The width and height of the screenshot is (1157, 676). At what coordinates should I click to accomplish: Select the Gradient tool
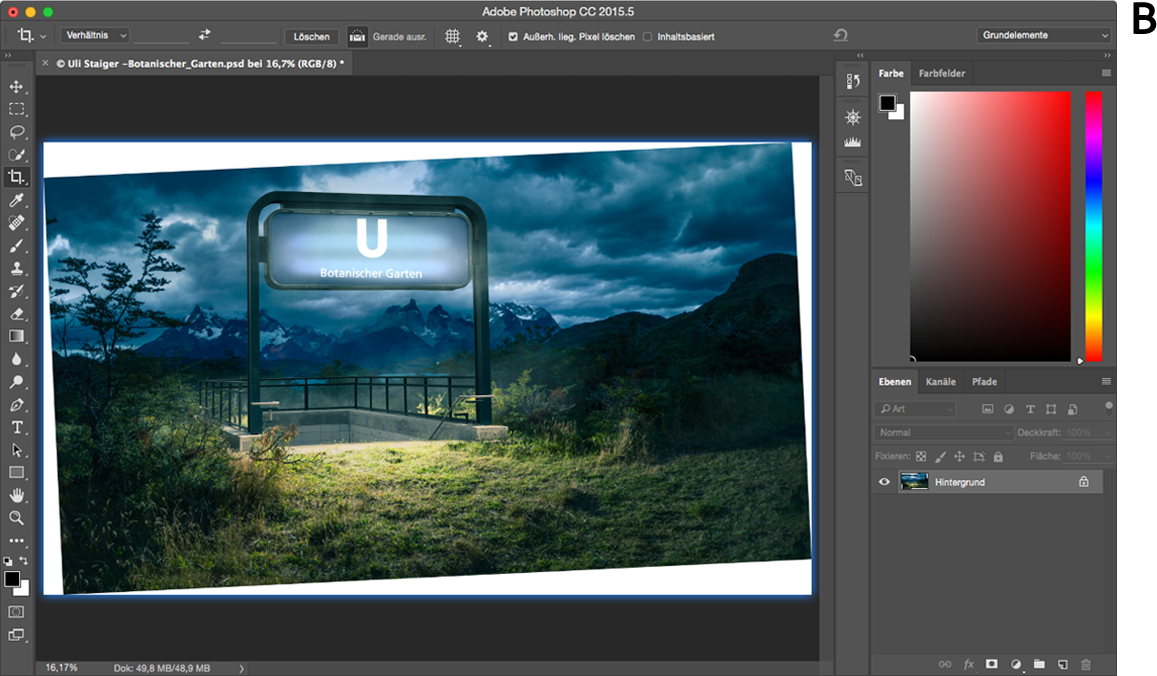pyautogui.click(x=16, y=337)
